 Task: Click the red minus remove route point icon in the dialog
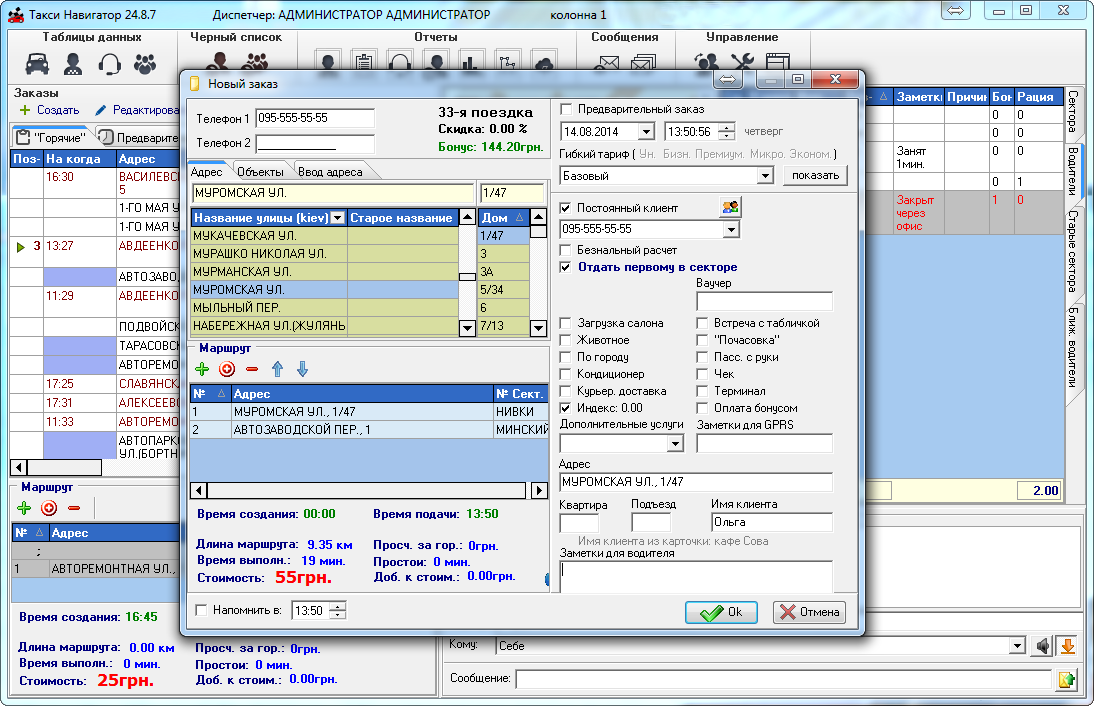click(x=252, y=369)
